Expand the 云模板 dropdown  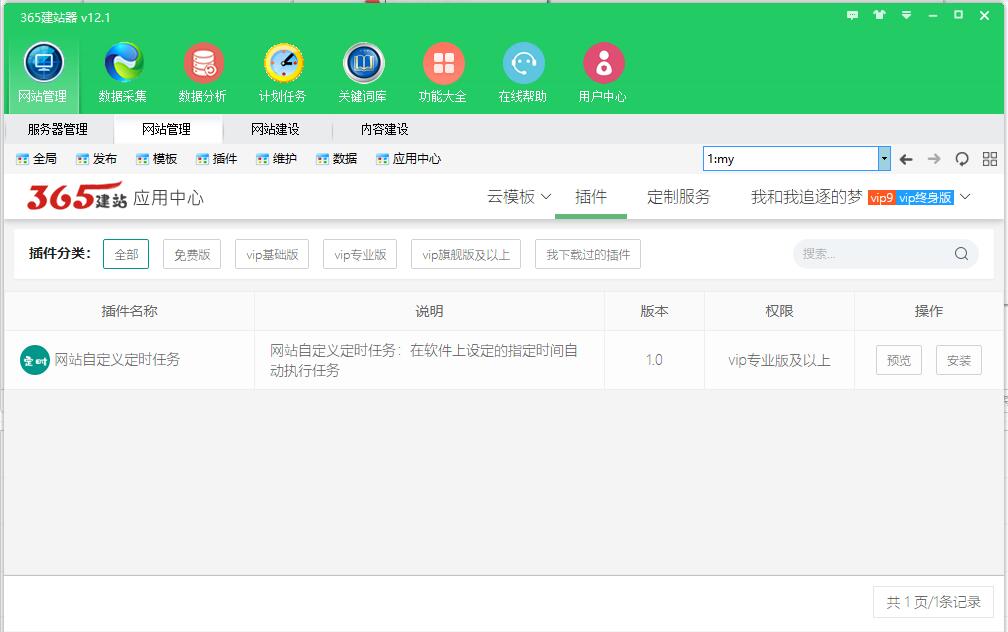click(519, 197)
